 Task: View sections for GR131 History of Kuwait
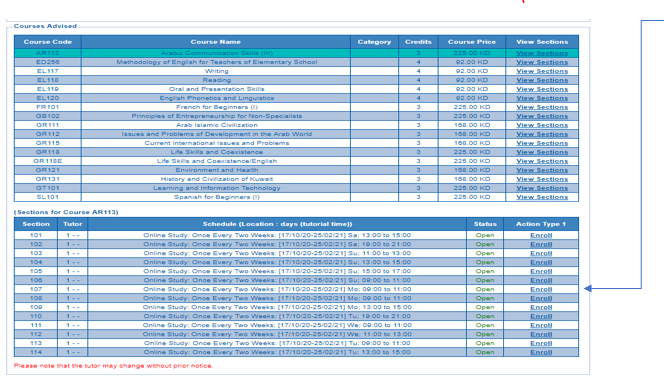[542, 179]
